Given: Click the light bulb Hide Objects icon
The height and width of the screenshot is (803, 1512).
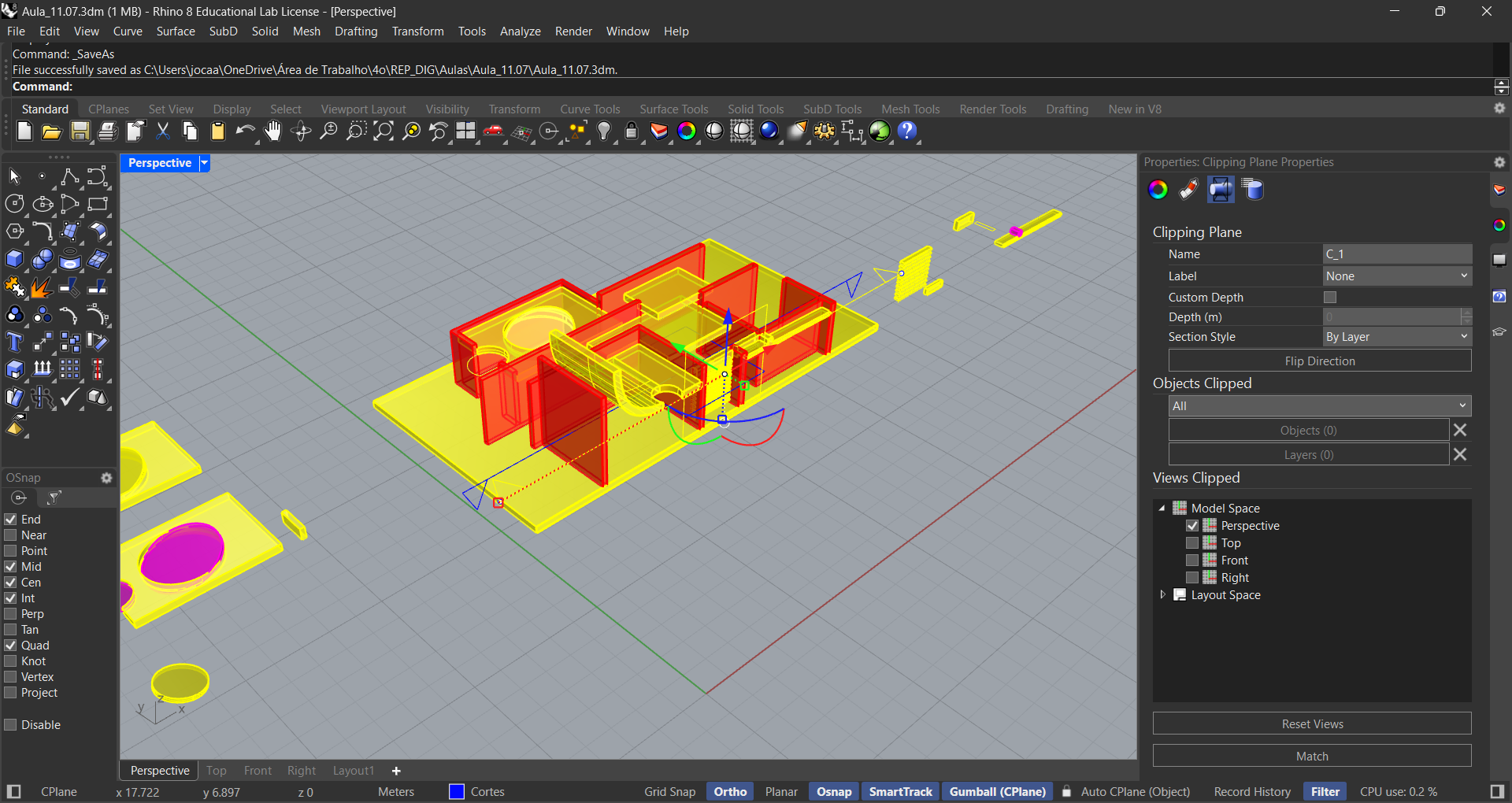Looking at the screenshot, I should coord(604,131).
